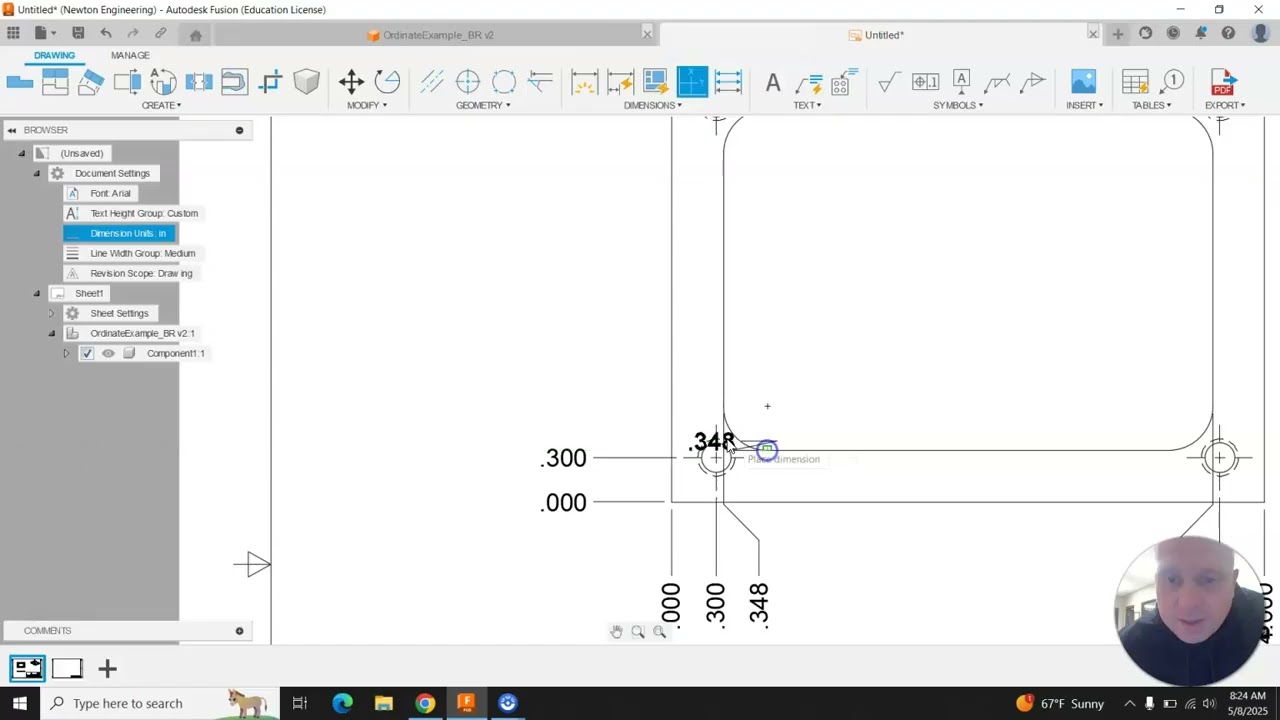This screenshot has height=720, width=1280.
Task: Select the Base View tool
Action: pyautogui.click(x=20, y=82)
